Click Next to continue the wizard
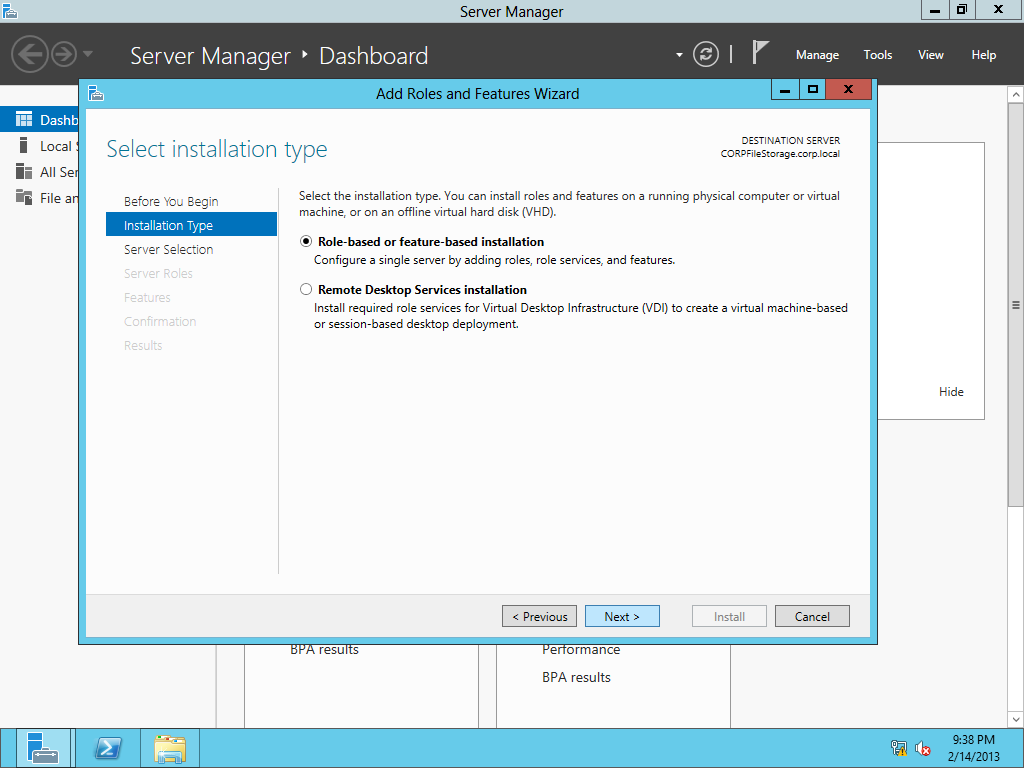1024x768 pixels. pos(622,616)
